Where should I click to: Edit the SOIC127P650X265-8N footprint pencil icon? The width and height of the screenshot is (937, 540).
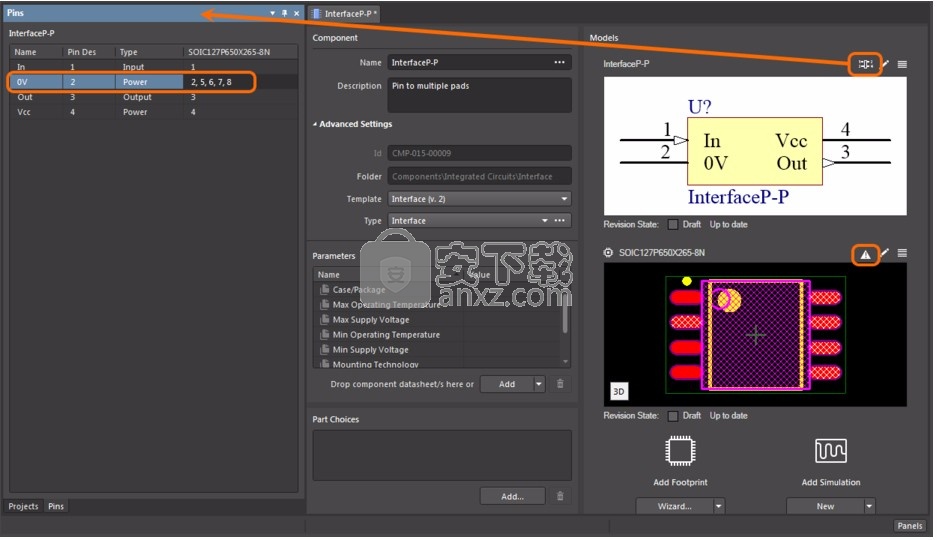pyautogui.click(x=885, y=253)
